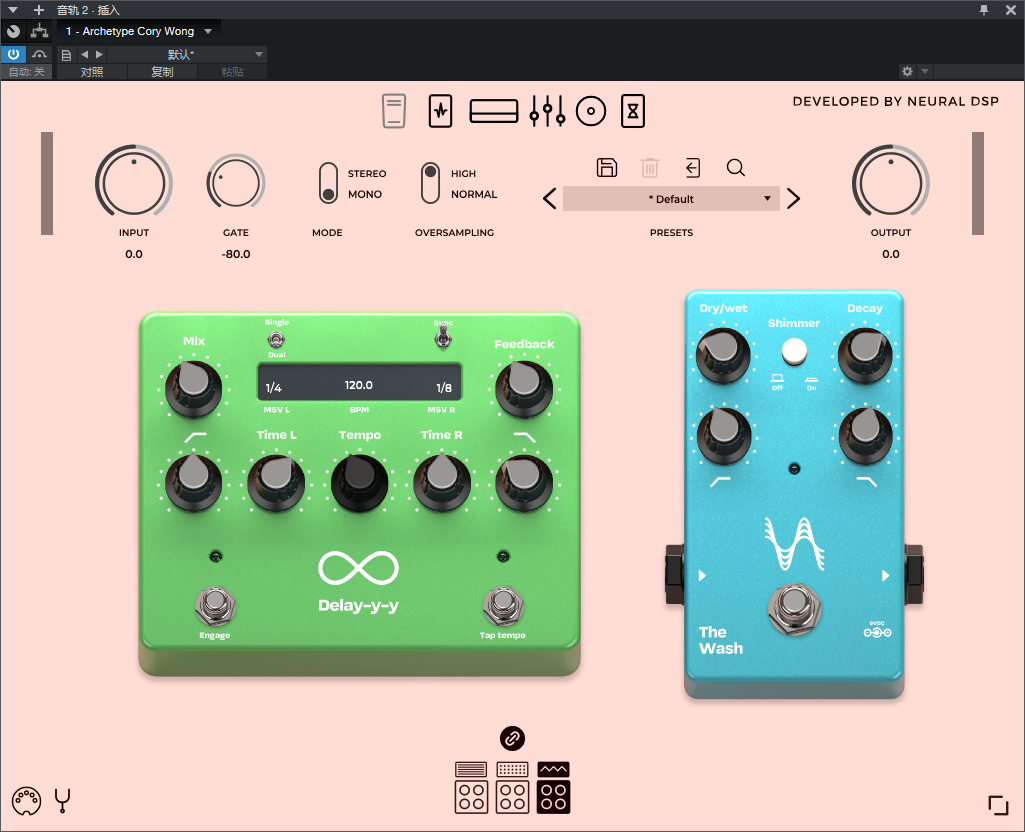Screen dimensions: 1025x832
Task: Expand the Archetype Cory Wong plugin dropdown arrow
Action: [x=208, y=31]
